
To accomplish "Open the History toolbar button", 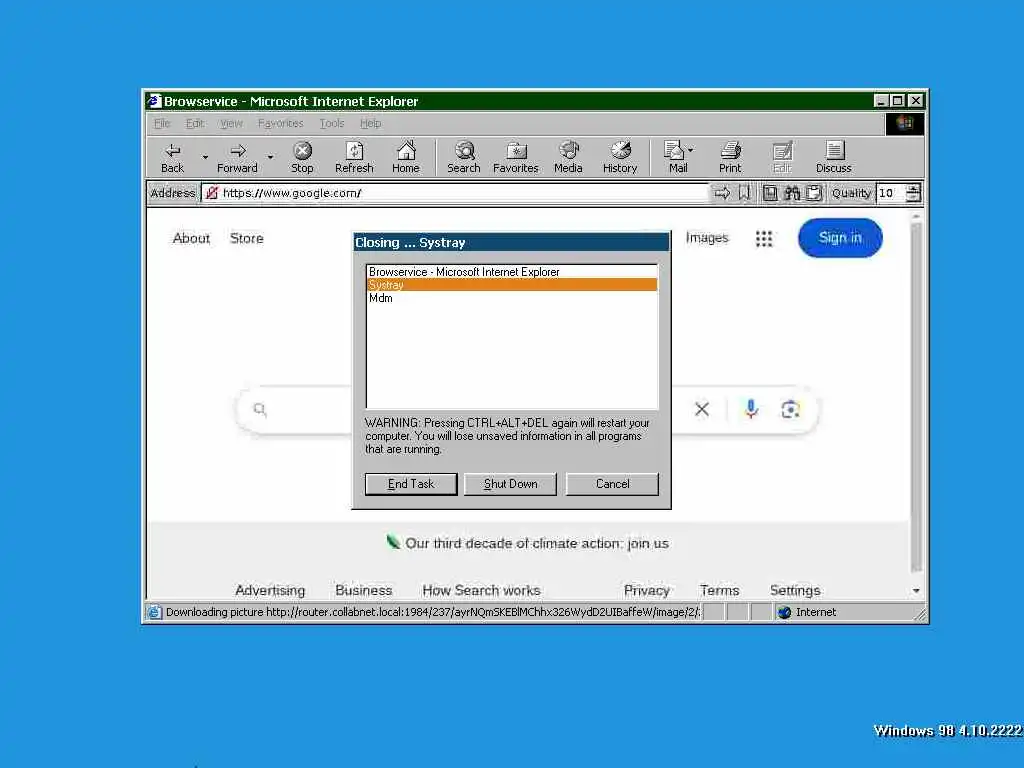I will tap(620, 158).
